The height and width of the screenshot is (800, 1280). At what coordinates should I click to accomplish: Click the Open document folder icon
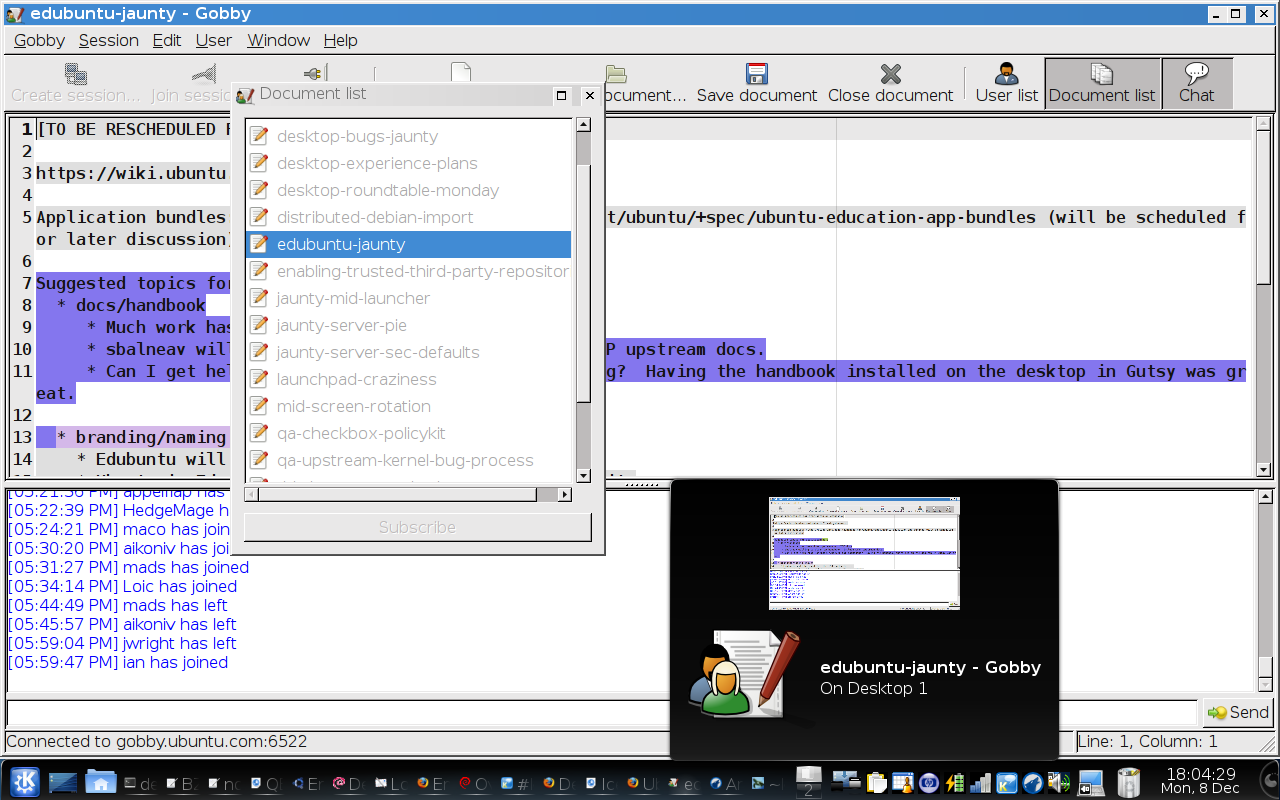pos(616,74)
